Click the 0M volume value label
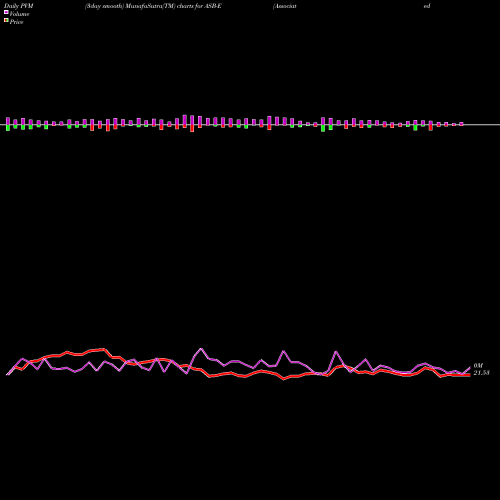The image size is (500, 500). tap(478, 366)
